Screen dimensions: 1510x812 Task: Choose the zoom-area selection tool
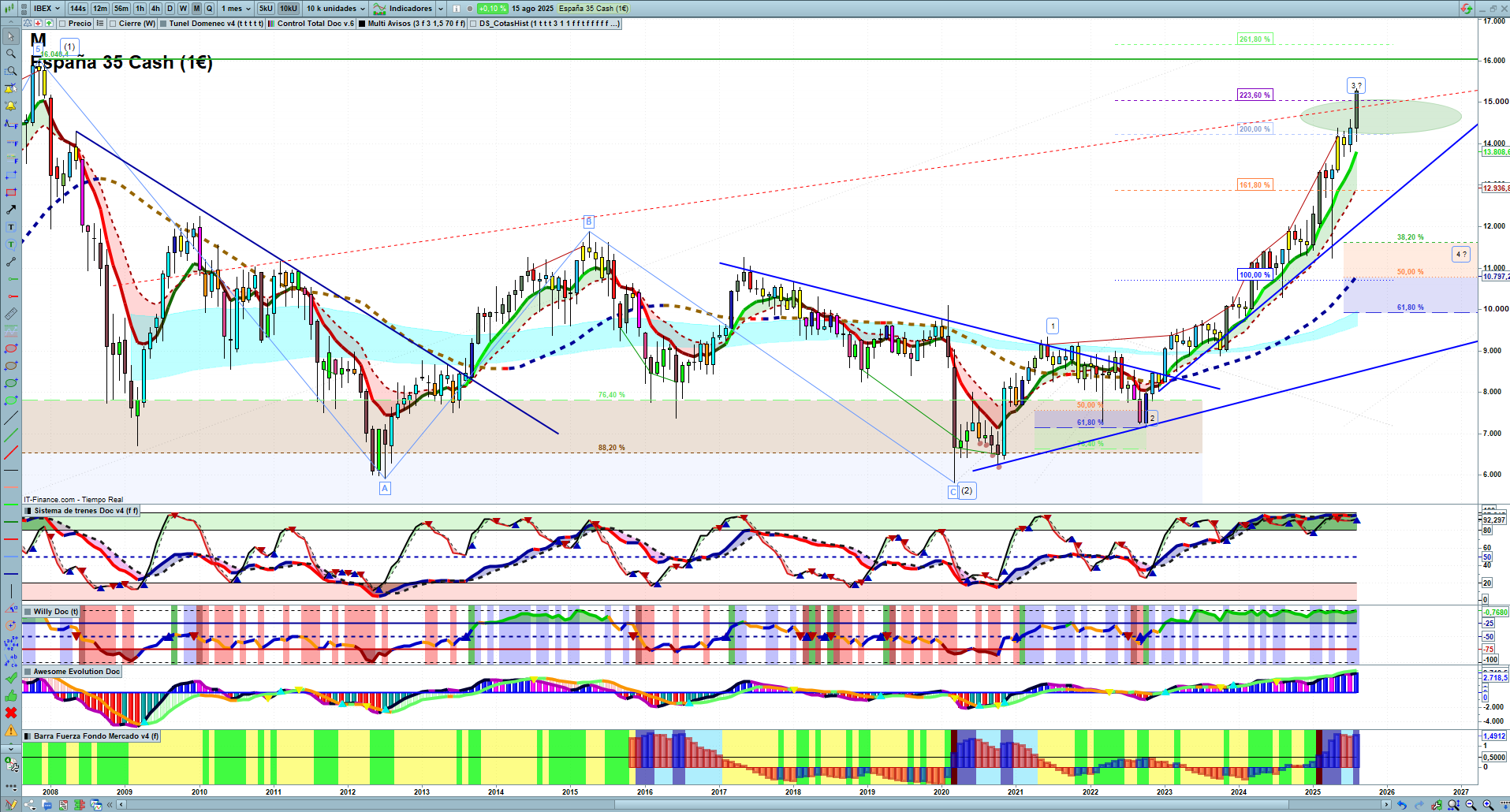(x=11, y=71)
